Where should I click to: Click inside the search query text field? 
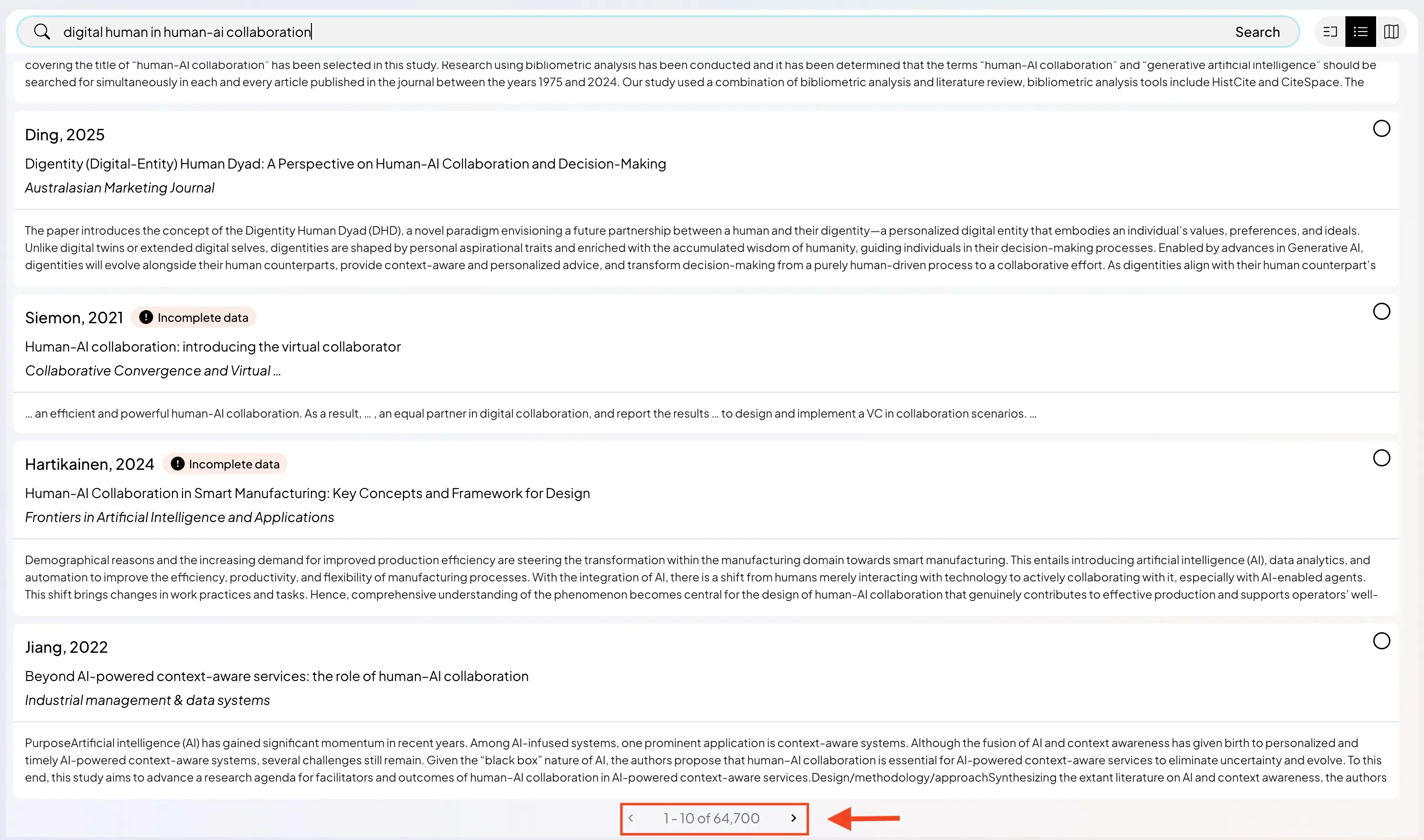[623, 32]
